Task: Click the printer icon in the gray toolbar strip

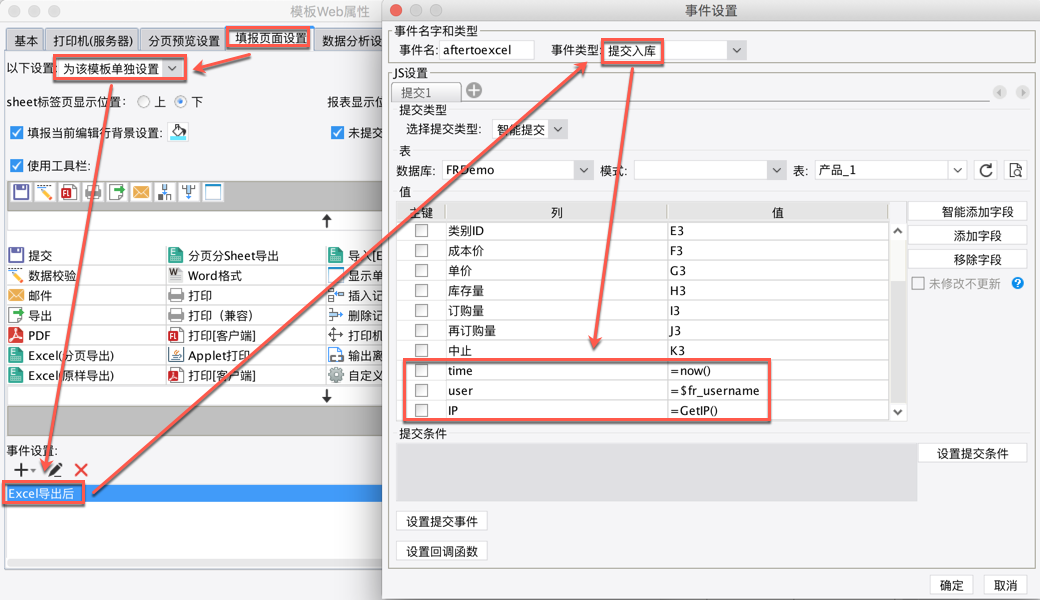Action: [x=93, y=192]
